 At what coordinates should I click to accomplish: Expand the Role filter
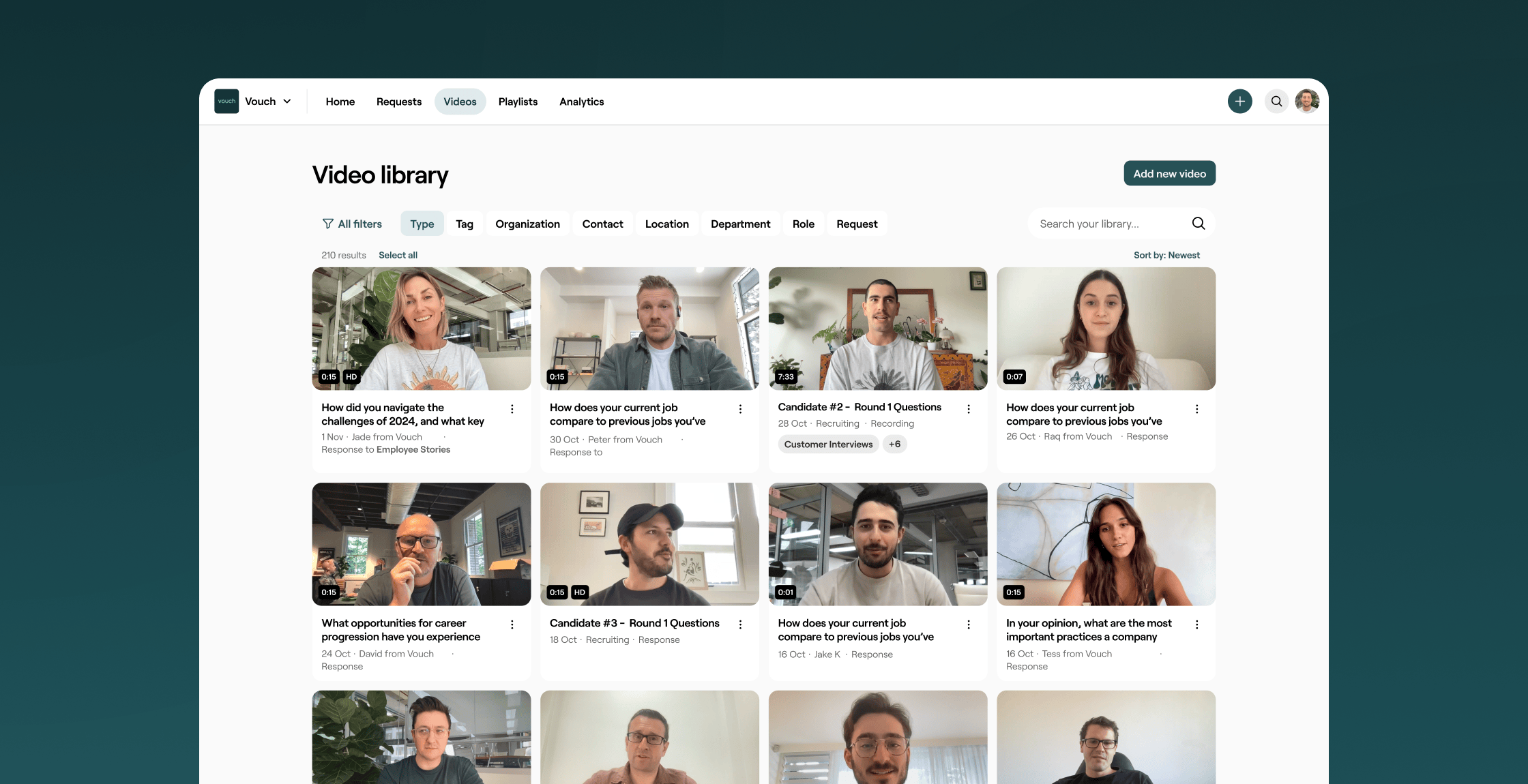[x=804, y=224]
